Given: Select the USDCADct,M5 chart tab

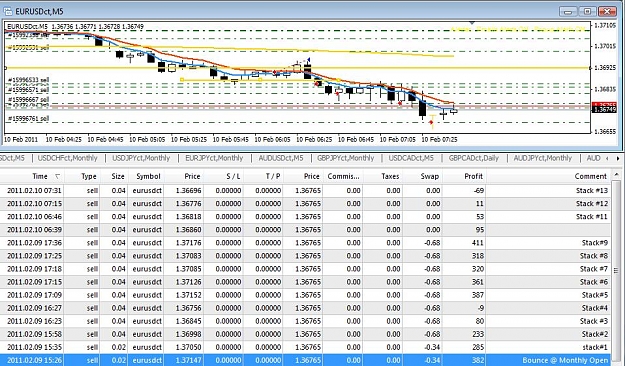Looking at the screenshot, I should [411, 158].
